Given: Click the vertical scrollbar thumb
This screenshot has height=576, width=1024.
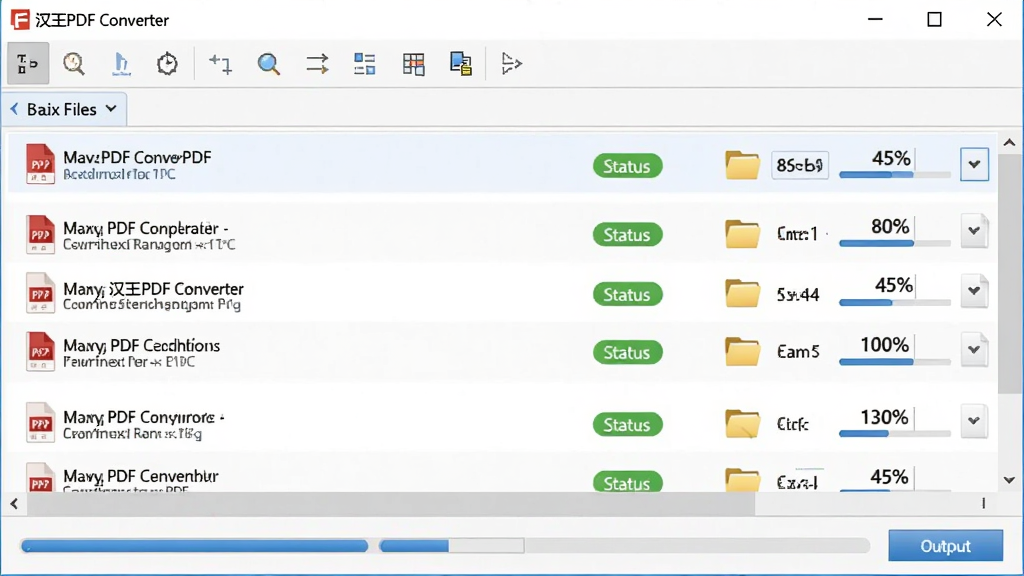Looking at the screenshot, I should click(1010, 273).
